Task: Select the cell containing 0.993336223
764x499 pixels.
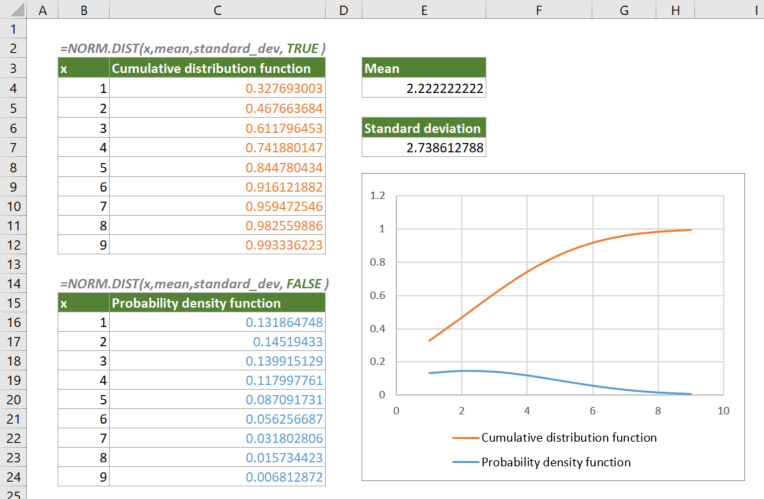Action: coord(217,244)
